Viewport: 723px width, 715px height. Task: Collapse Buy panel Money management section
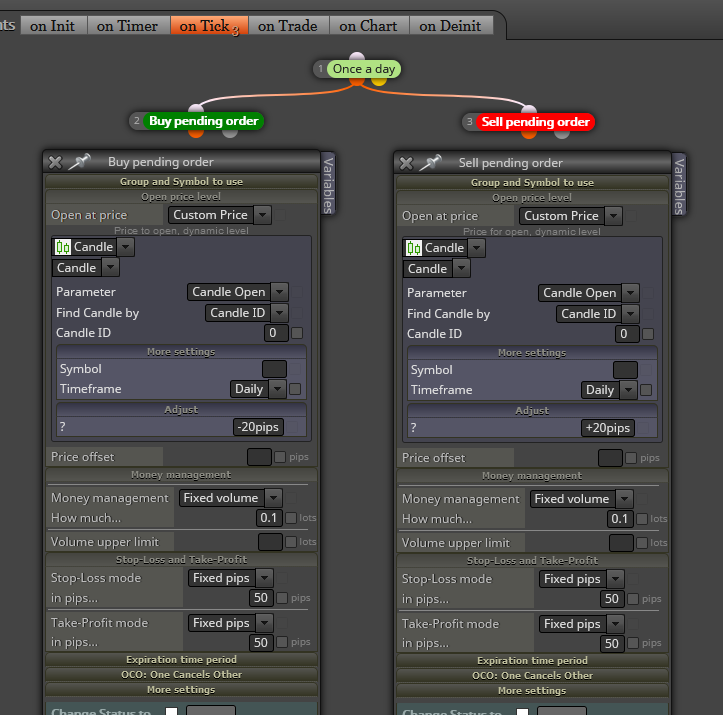[181, 475]
